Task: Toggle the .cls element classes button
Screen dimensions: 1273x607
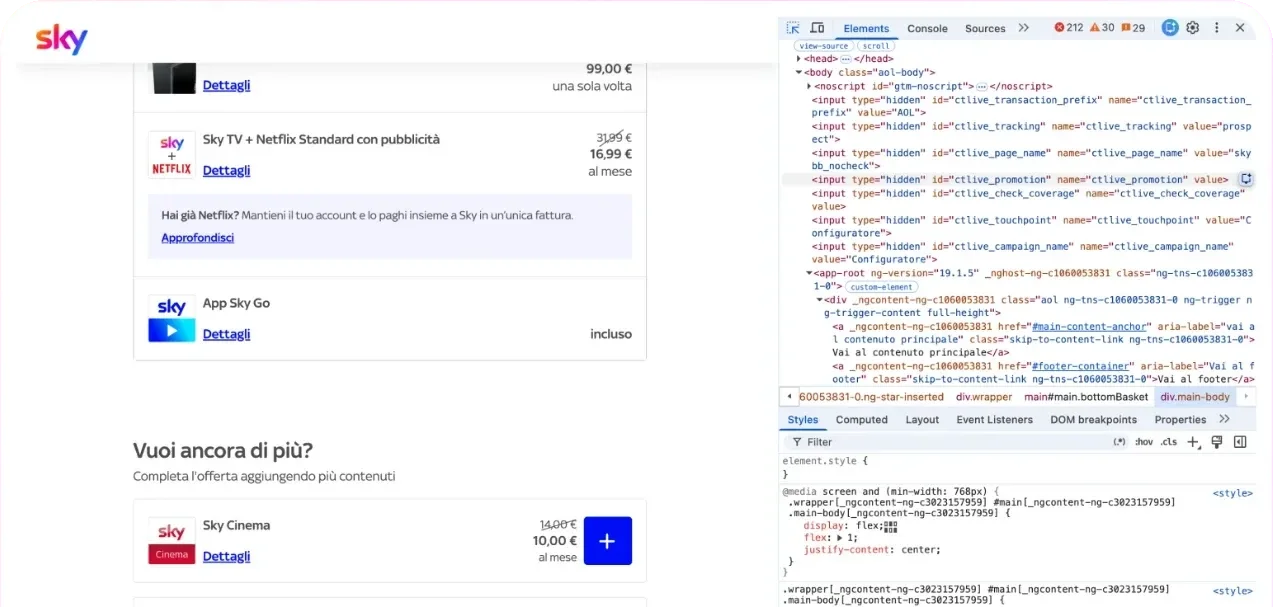Action: pyautogui.click(x=1169, y=442)
